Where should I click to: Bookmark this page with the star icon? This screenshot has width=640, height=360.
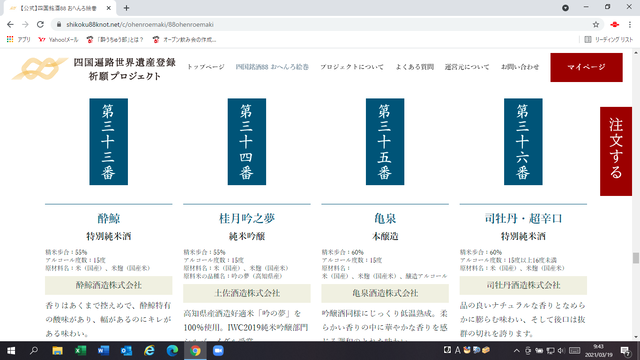pos(596,24)
